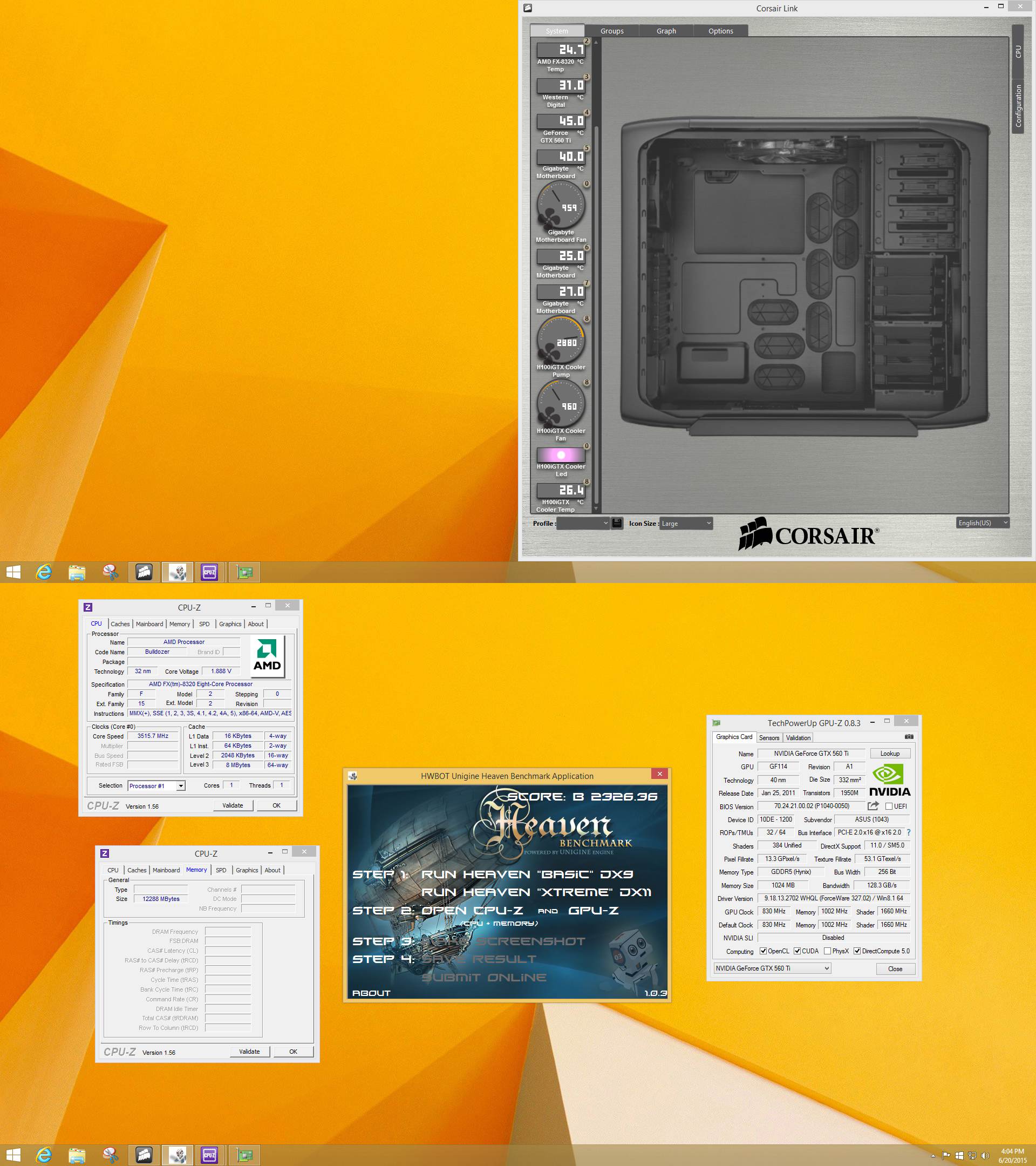This screenshot has width=1036, height=1166.
Task: Select the Gigabyte Motherboard sensor reading 25.0
Action: pos(561,263)
